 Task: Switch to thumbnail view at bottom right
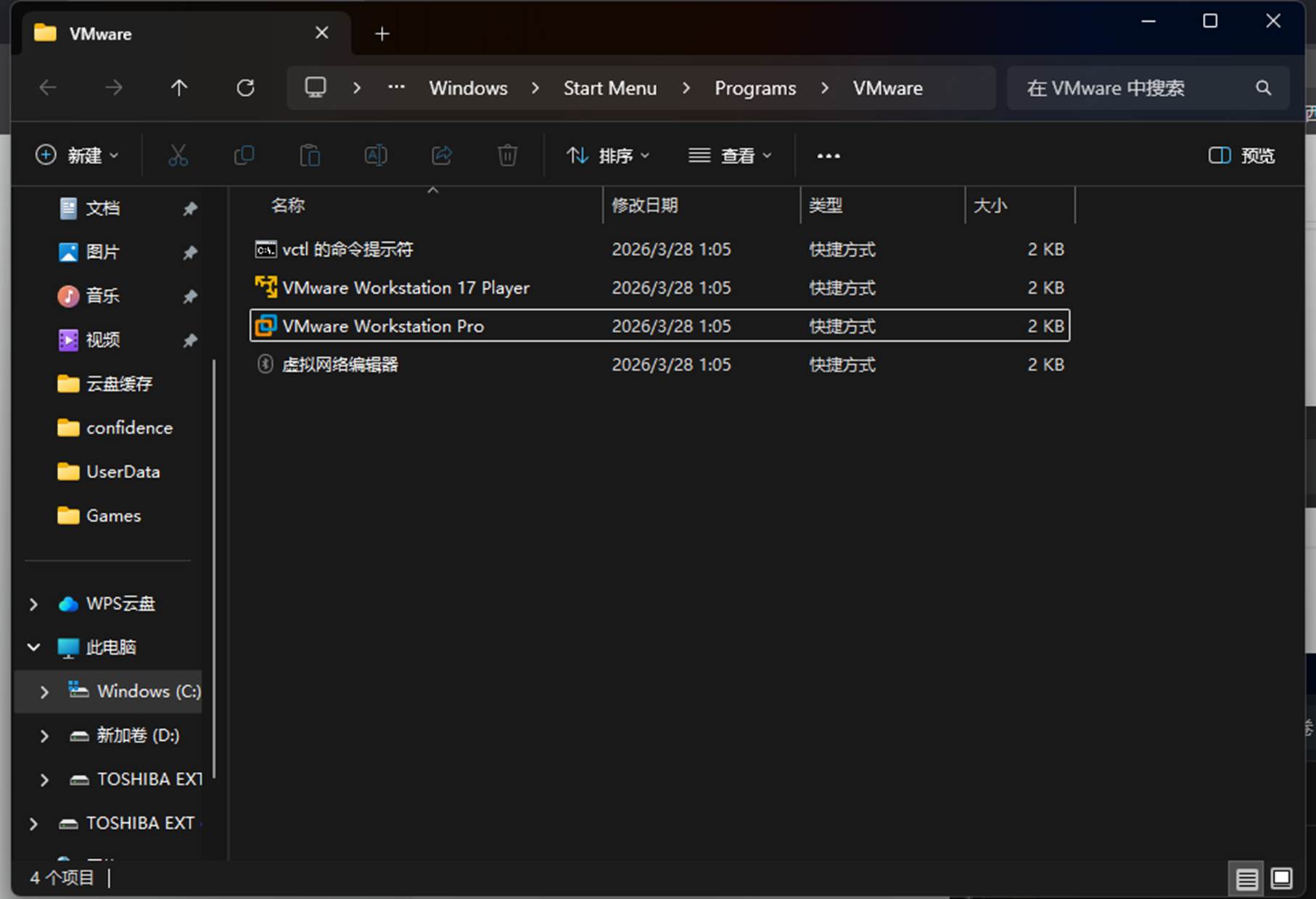(1282, 878)
